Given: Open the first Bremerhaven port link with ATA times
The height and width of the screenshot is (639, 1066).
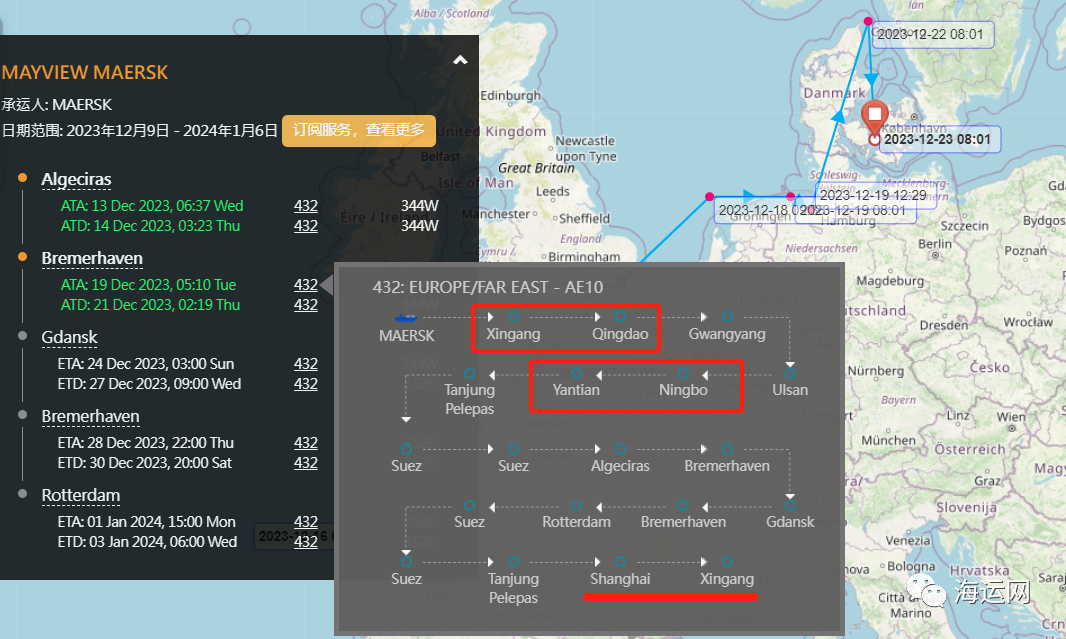Looking at the screenshot, I should [x=92, y=258].
